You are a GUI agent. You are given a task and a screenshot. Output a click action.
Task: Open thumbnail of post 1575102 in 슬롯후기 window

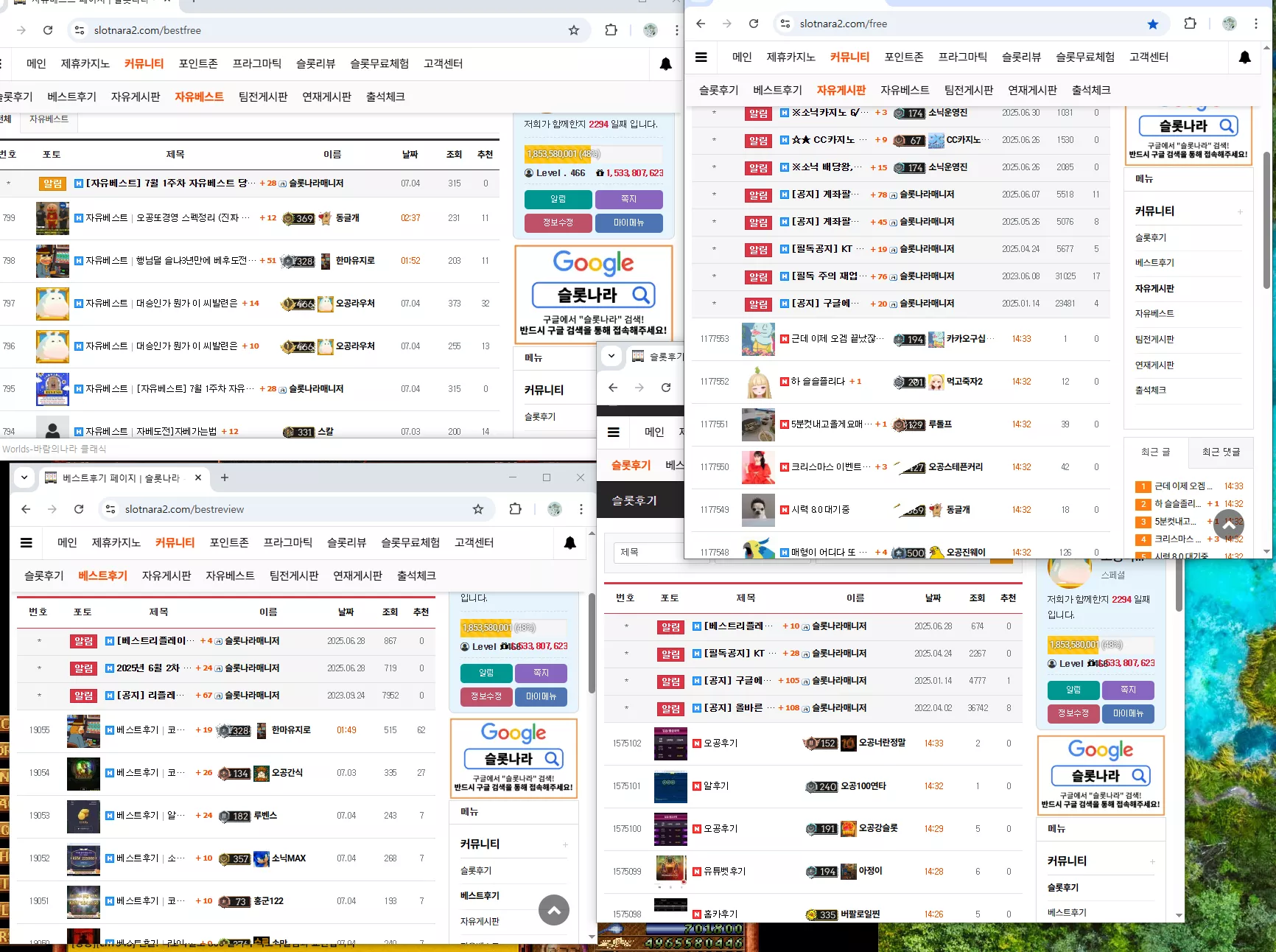[x=670, y=744]
